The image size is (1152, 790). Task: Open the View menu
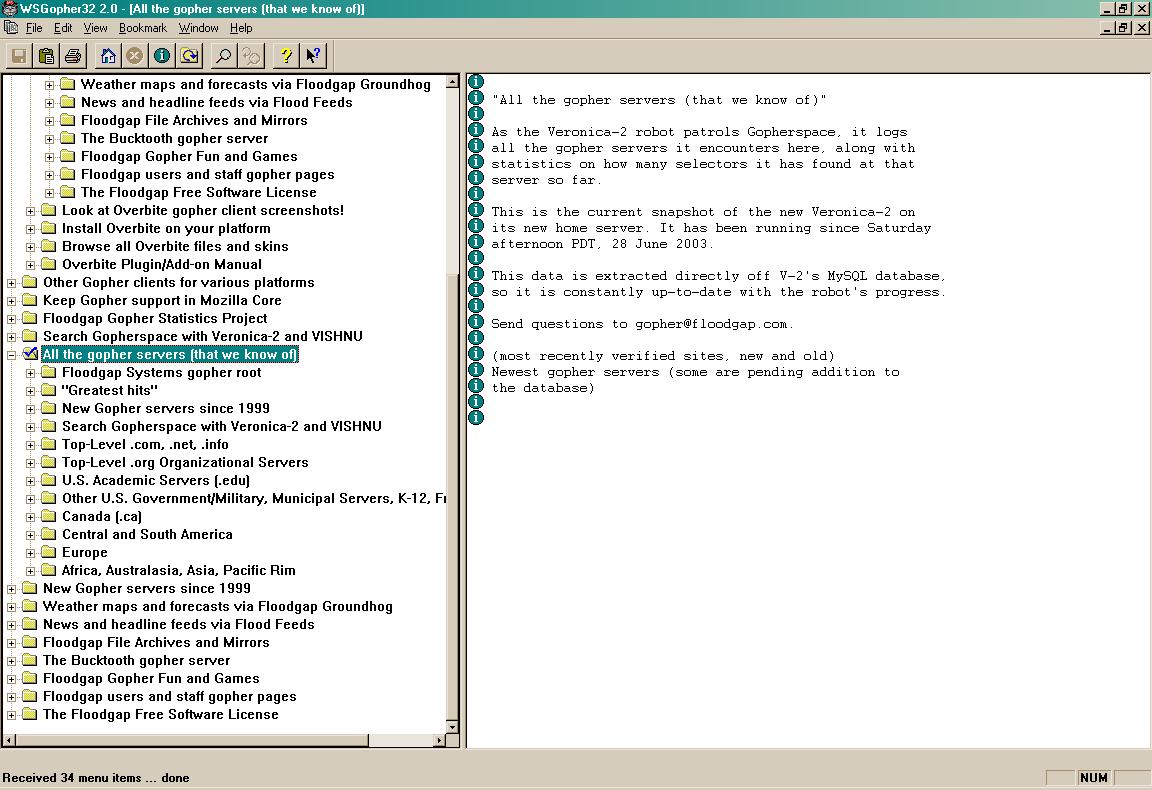click(96, 28)
